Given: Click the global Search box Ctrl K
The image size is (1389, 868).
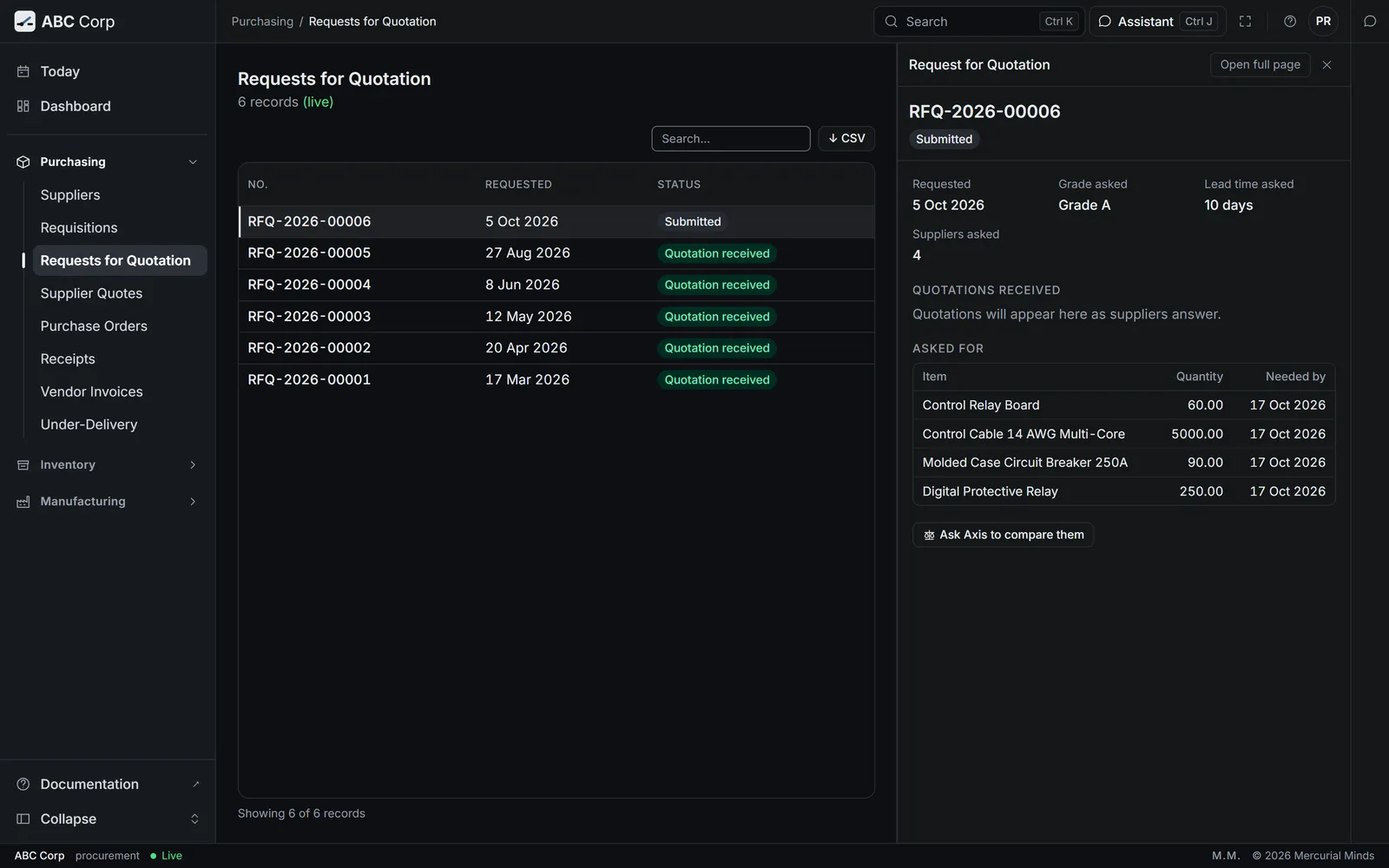Looking at the screenshot, I should pyautogui.click(x=979, y=22).
